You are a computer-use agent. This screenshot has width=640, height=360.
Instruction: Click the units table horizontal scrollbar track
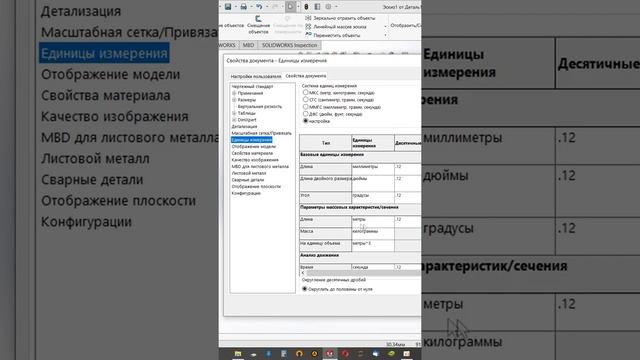(x=363, y=273)
